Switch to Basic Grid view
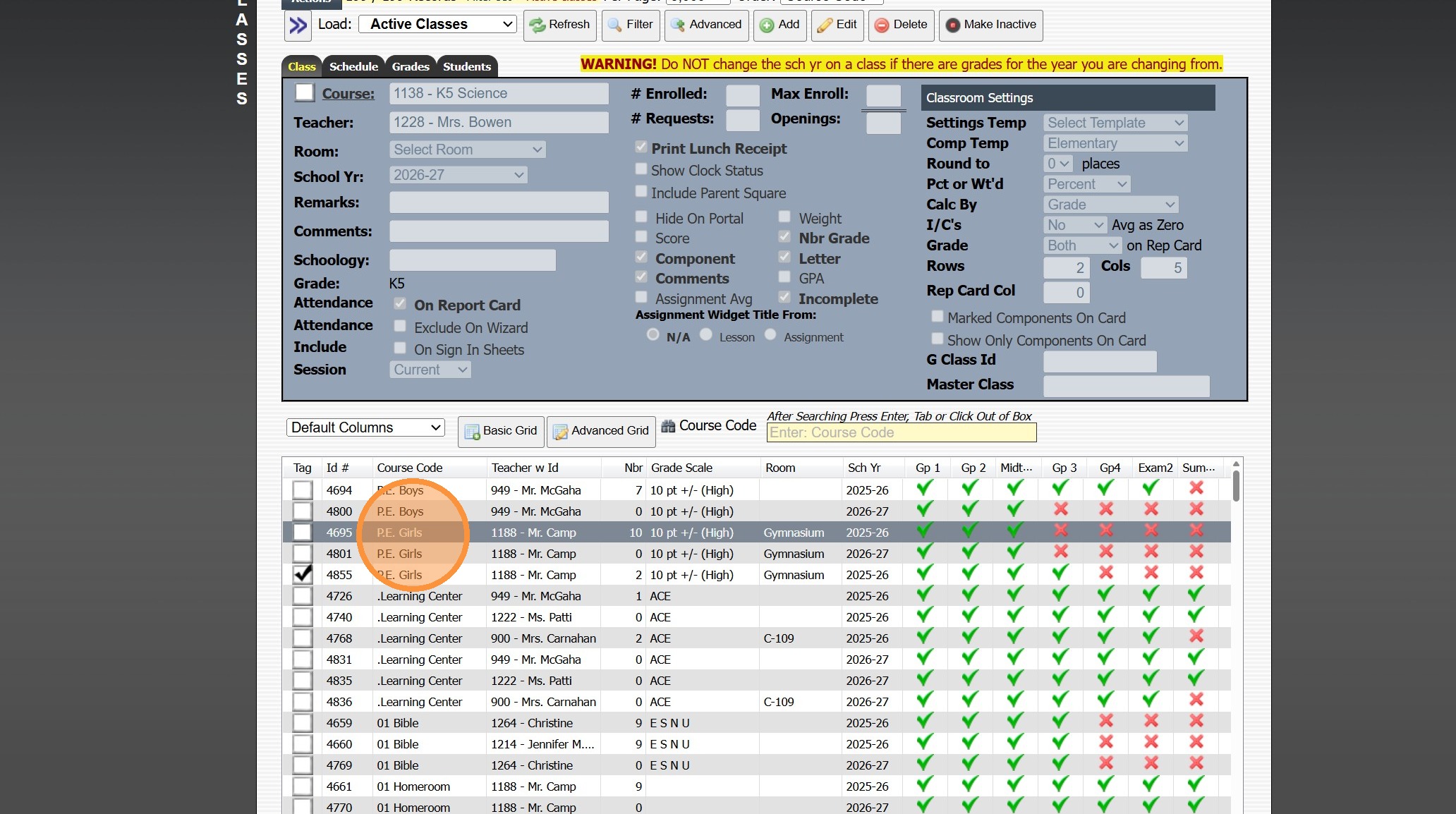 pyautogui.click(x=501, y=431)
